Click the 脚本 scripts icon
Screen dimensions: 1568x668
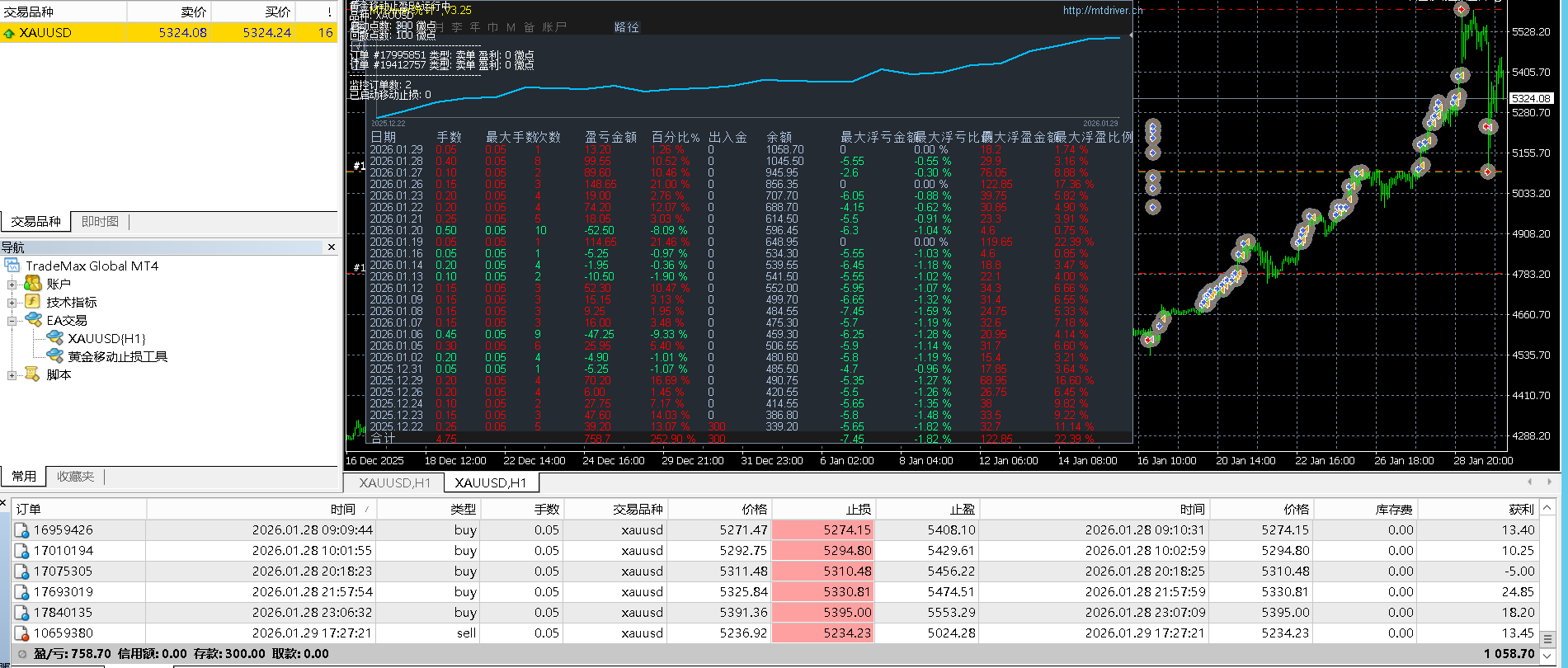click(x=33, y=374)
